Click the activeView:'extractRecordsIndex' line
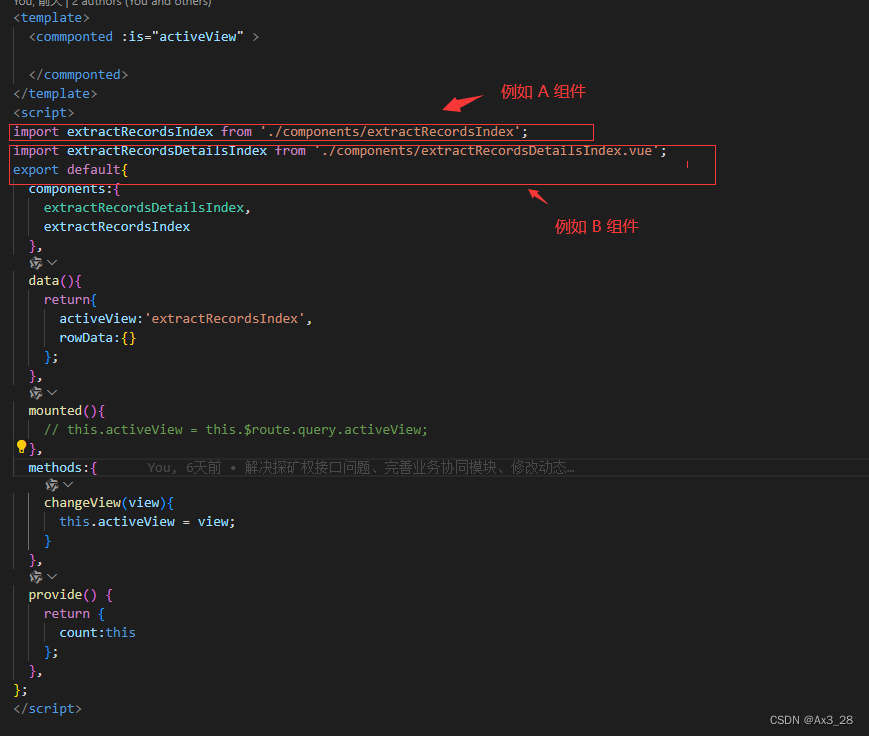The width and height of the screenshot is (869, 736). point(186,319)
